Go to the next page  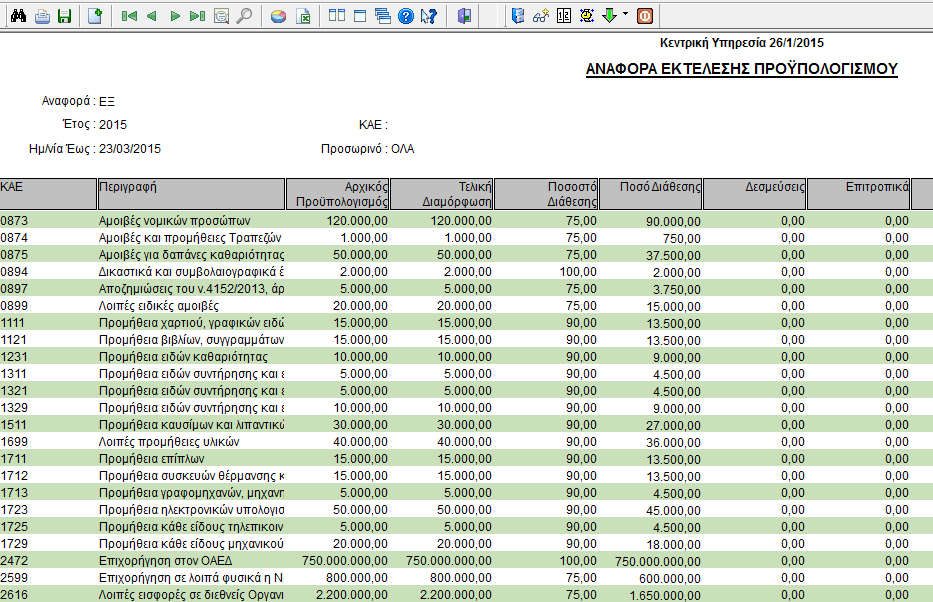pyautogui.click(x=174, y=16)
